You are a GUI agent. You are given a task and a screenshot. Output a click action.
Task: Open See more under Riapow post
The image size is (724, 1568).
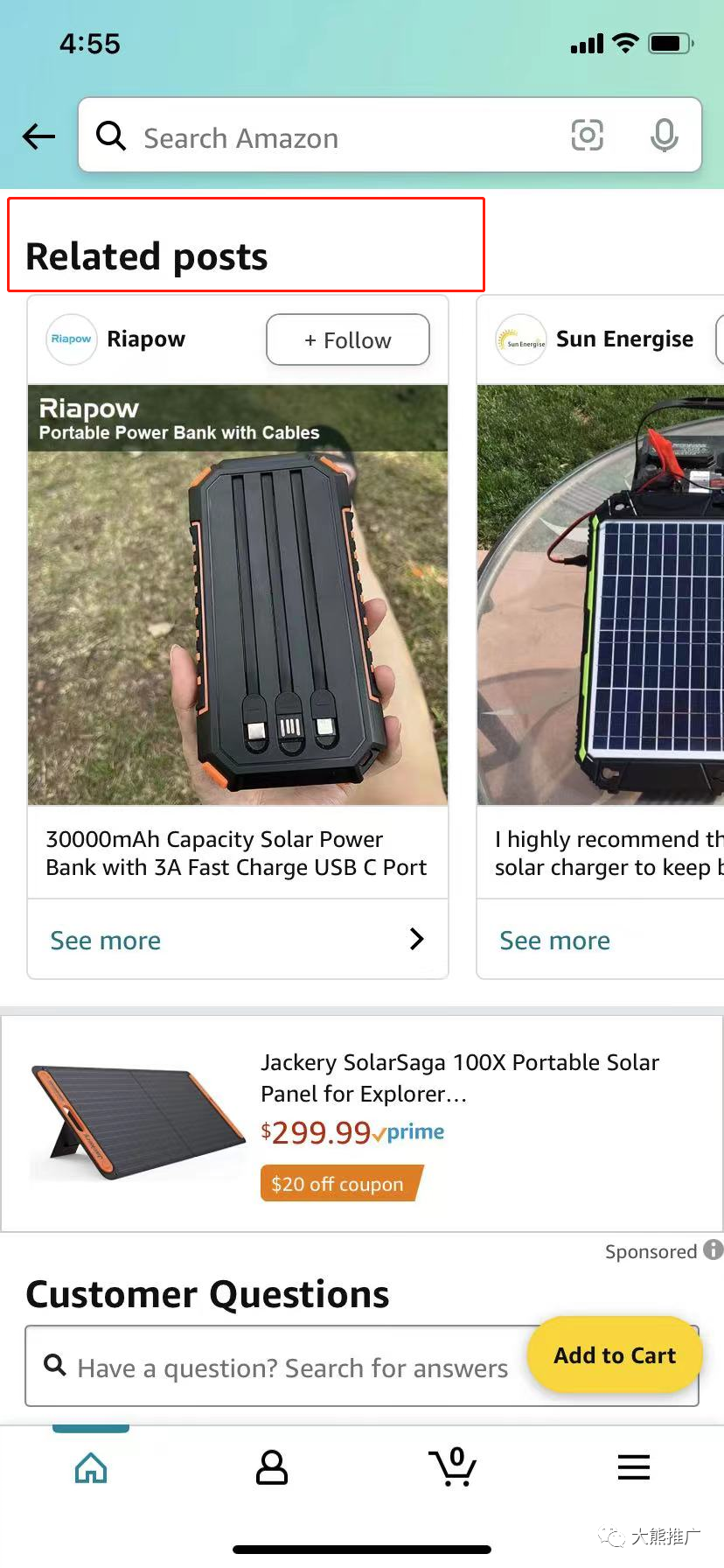pos(106,941)
